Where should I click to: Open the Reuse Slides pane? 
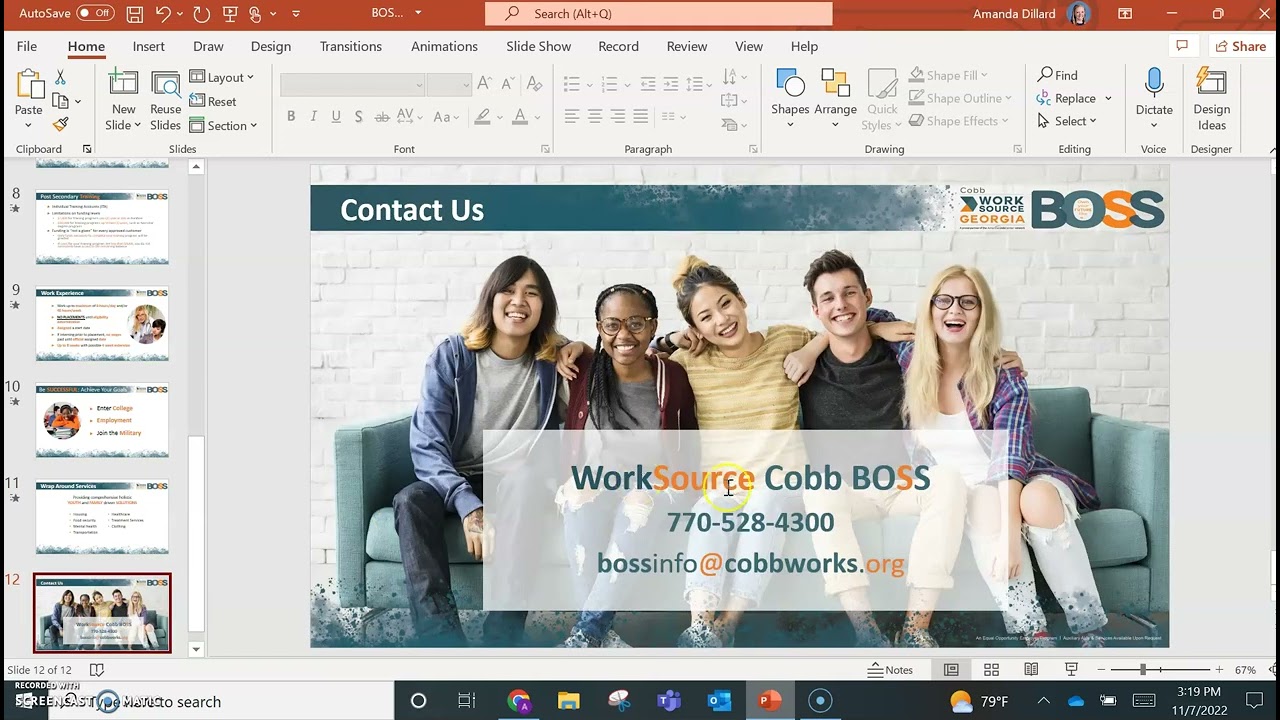point(165,100)
